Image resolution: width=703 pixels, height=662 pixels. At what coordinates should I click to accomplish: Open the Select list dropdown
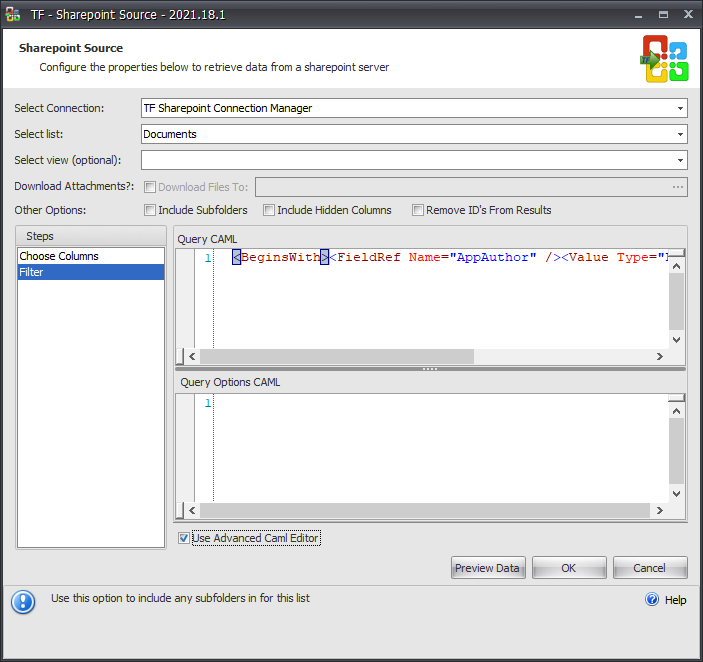point(680,134)
